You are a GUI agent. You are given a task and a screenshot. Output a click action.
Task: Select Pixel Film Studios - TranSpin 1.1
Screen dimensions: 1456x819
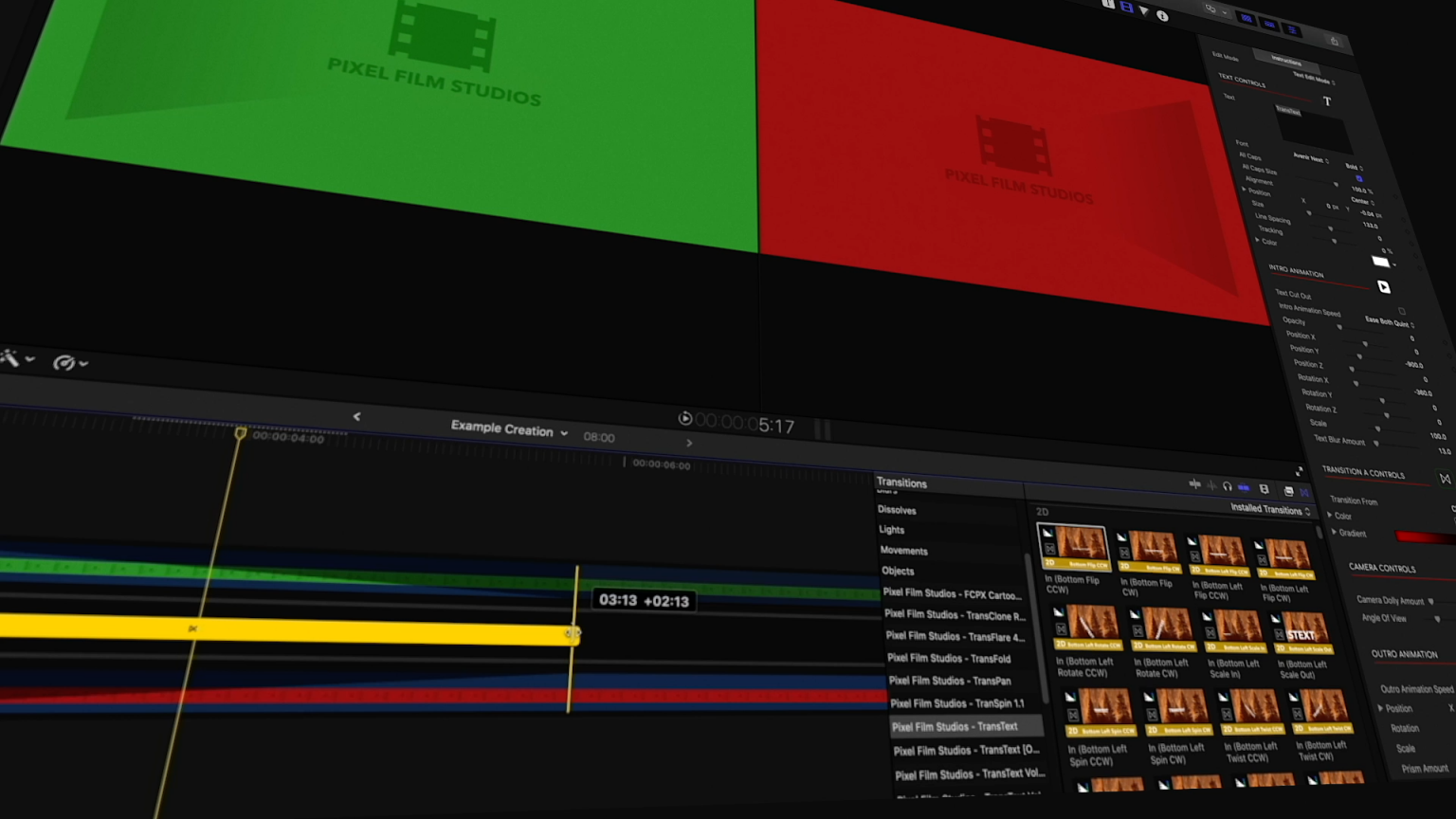point(957,703)
